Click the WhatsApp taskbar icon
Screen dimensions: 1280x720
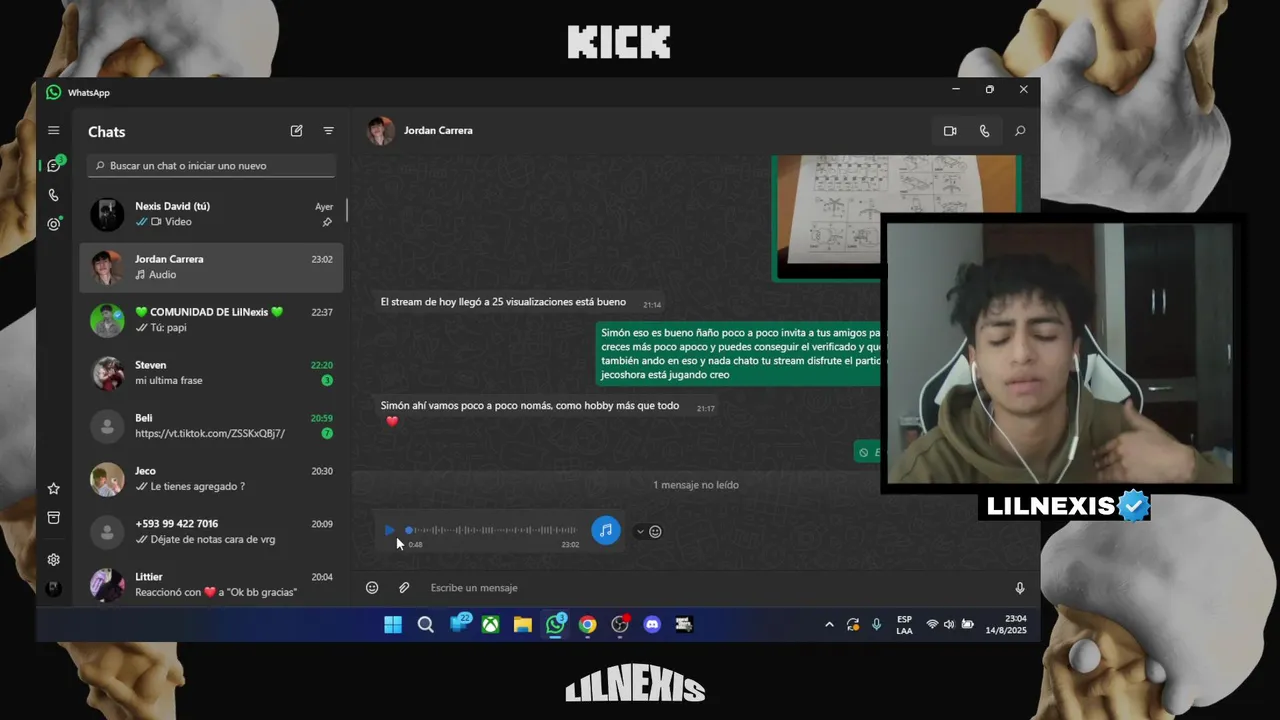tap(555, 625)
